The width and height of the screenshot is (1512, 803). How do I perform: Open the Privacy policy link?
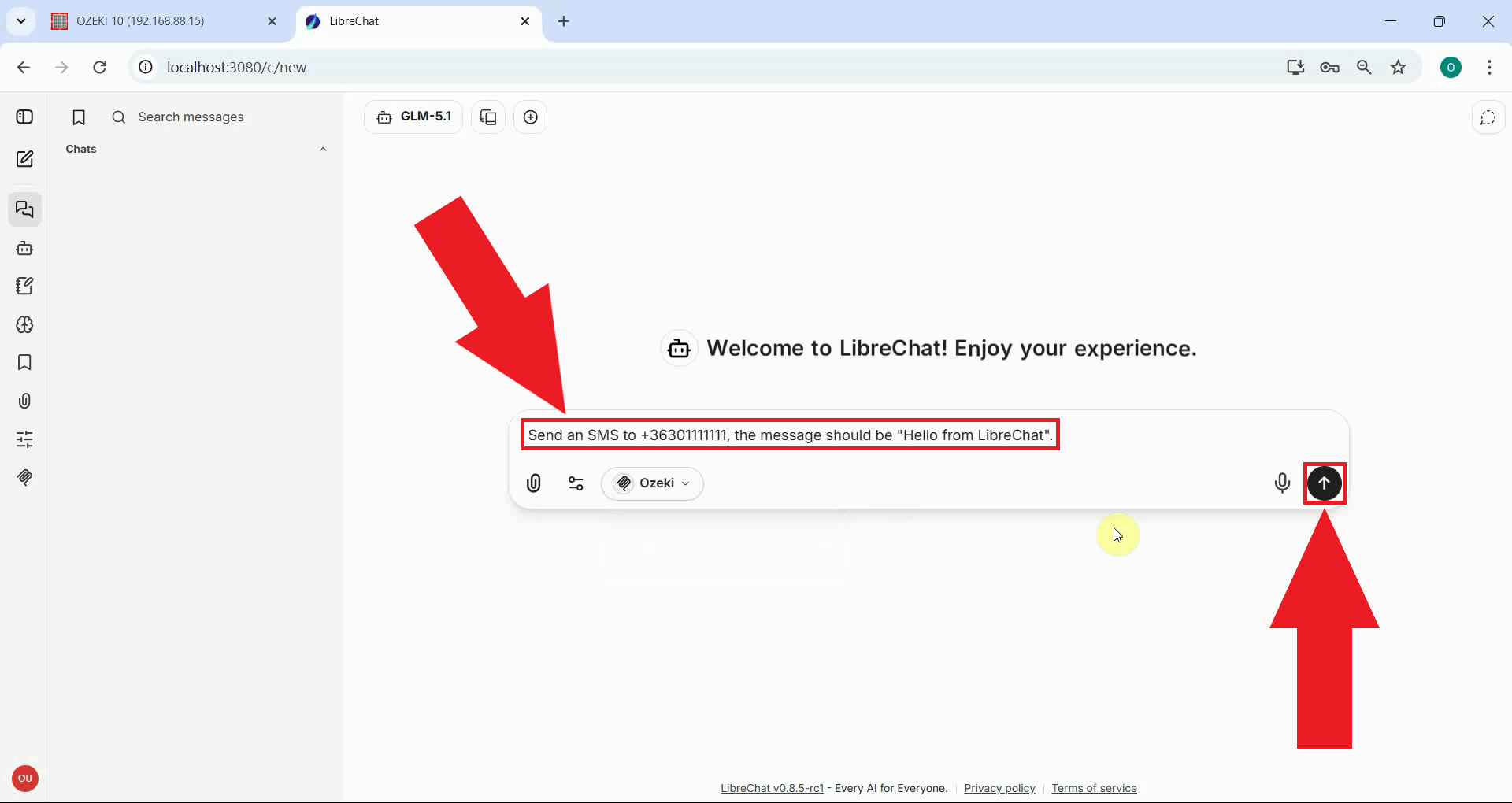pyautogui.click(x=999, y=788)
